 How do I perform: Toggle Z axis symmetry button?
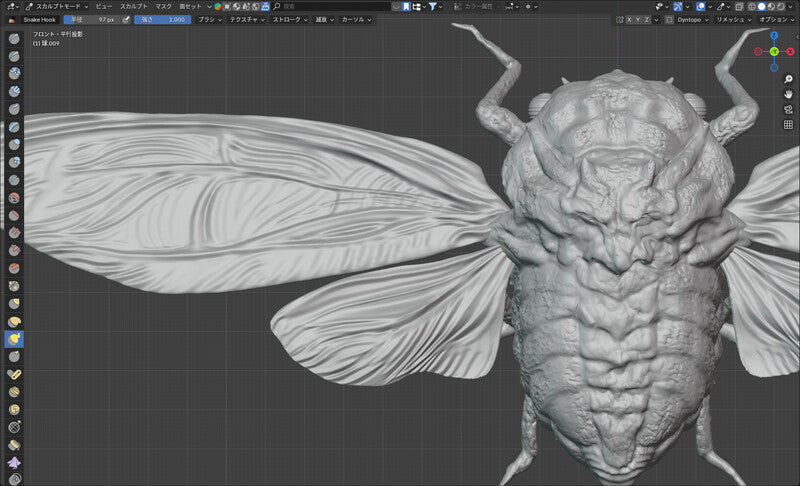click(x=649, y=19)
